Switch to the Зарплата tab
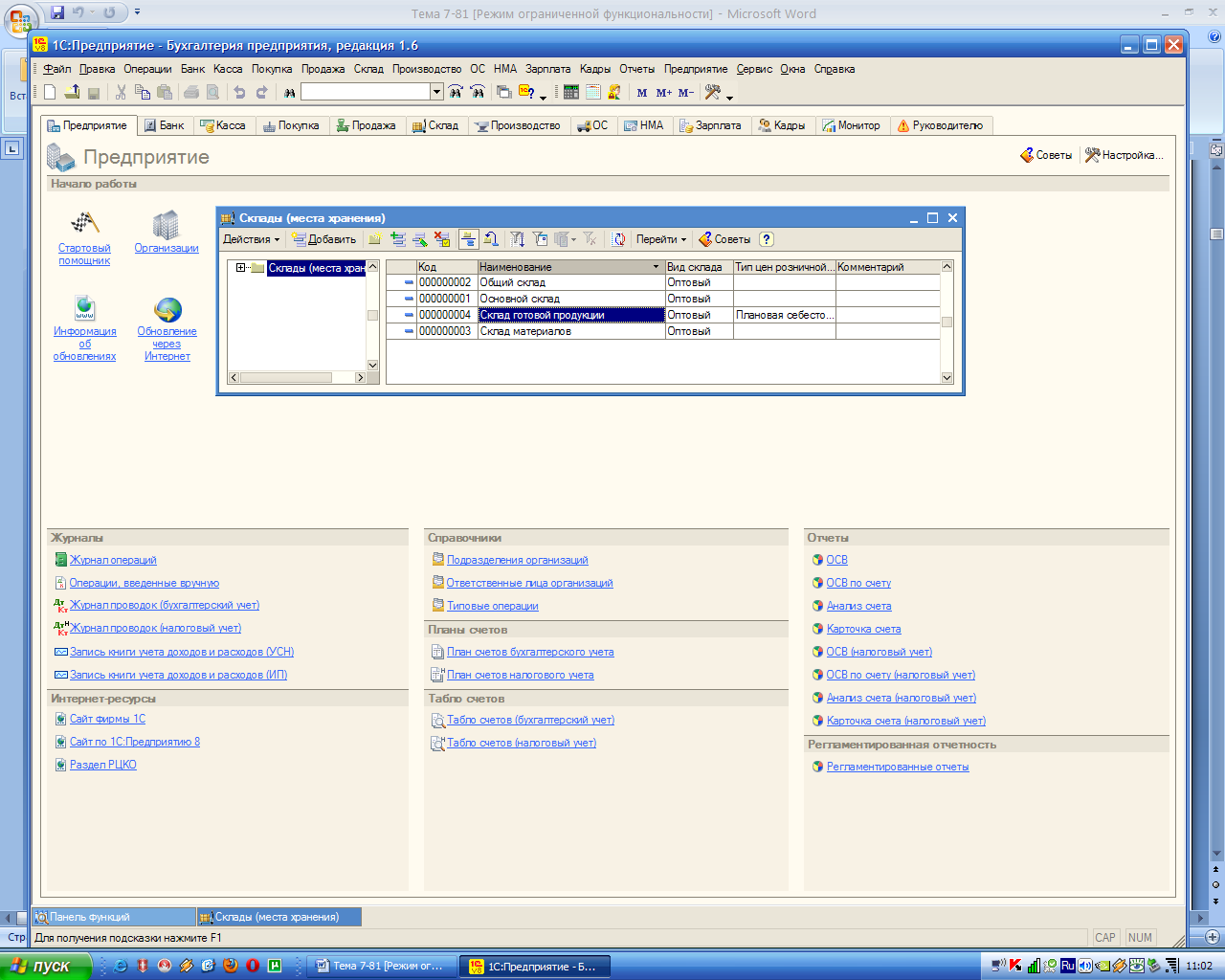Image resolution: width=1225 pixels, height=980 pixels. coord(710,125)
